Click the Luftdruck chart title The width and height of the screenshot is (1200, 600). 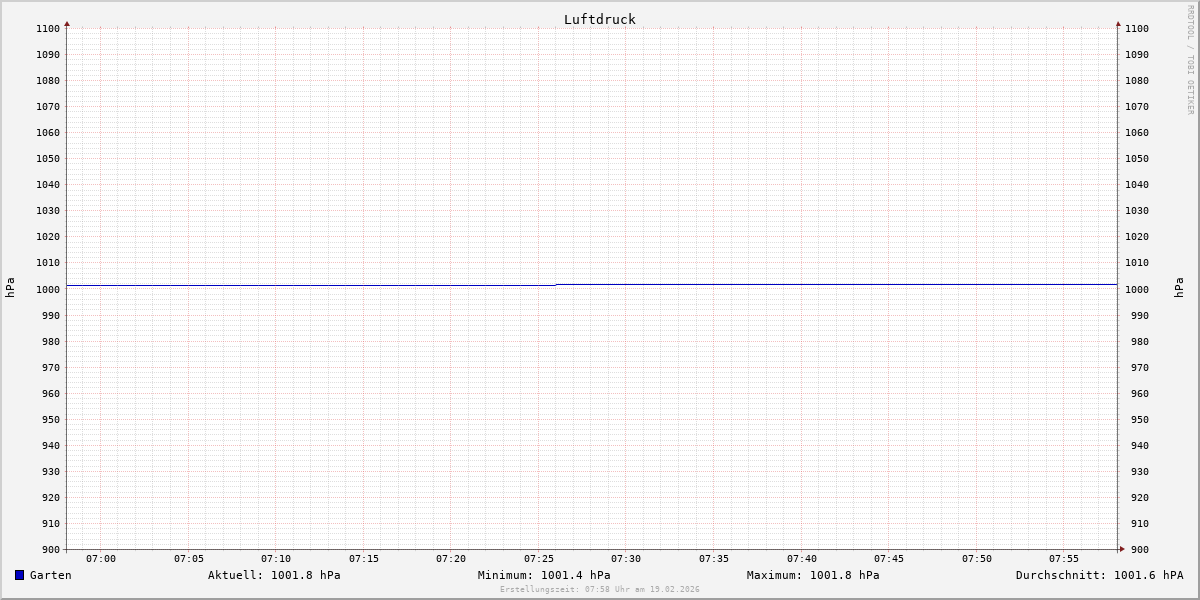coord(599,19)
